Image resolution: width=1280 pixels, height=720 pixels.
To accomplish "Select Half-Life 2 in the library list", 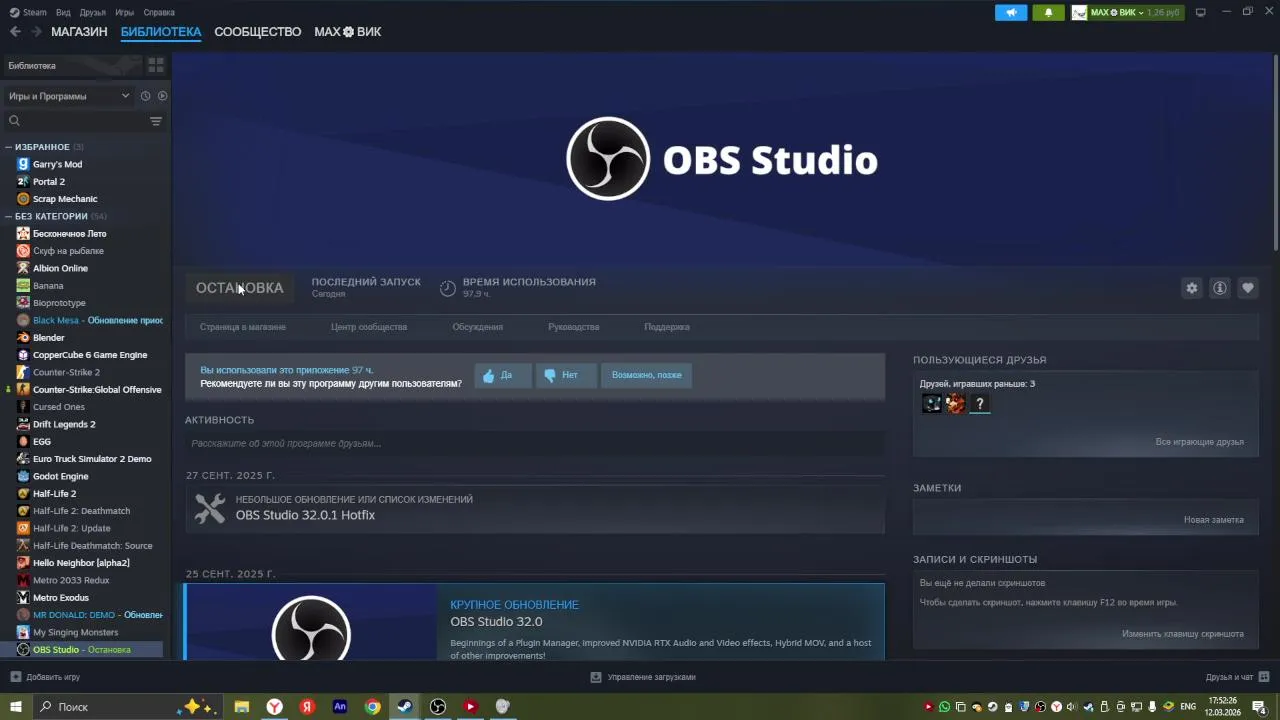I will [x=54, y=494].
